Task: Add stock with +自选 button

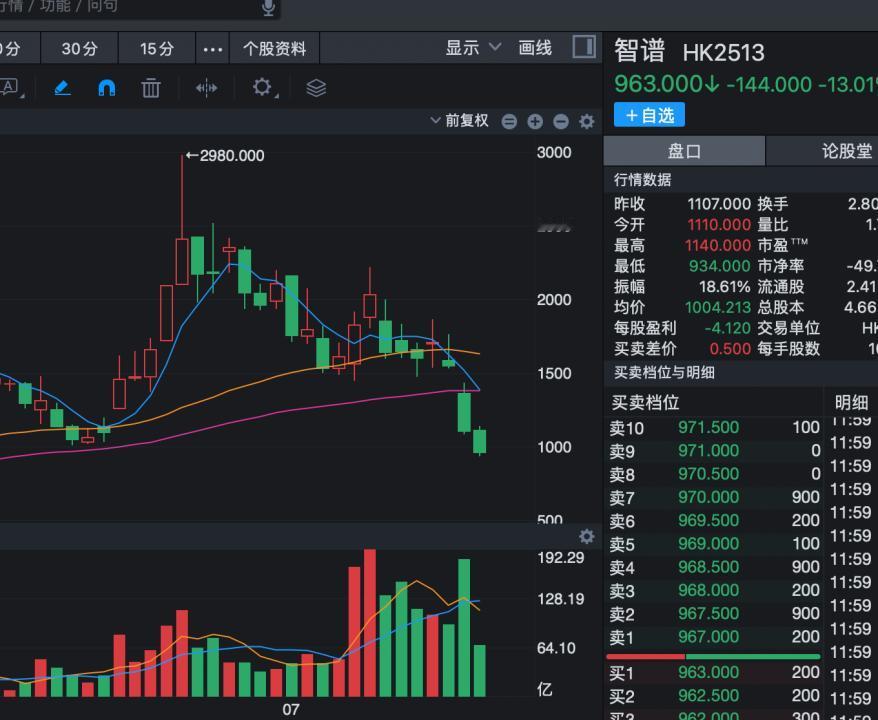Action: click(x=649, y=115)
